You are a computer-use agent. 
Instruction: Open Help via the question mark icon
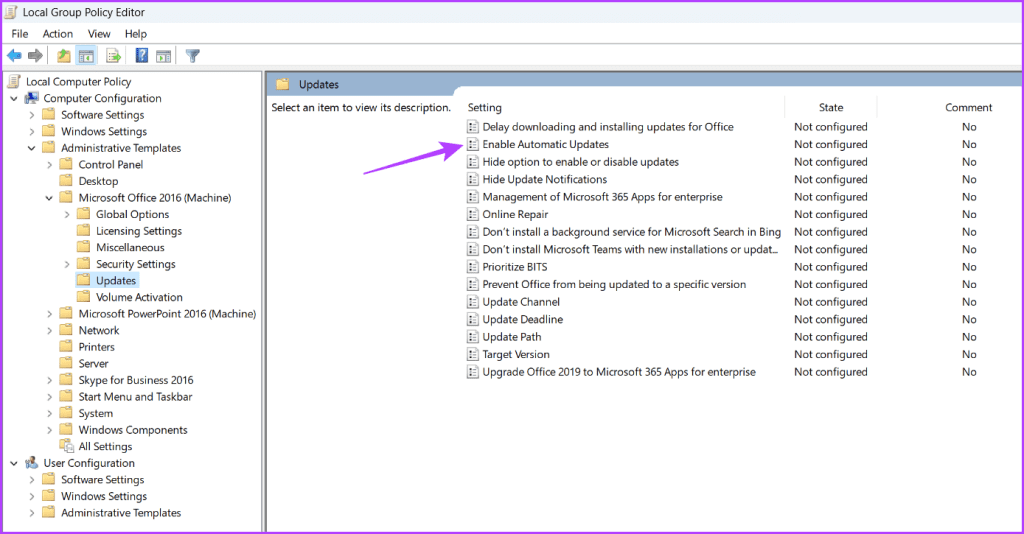[x=142, y=56]
